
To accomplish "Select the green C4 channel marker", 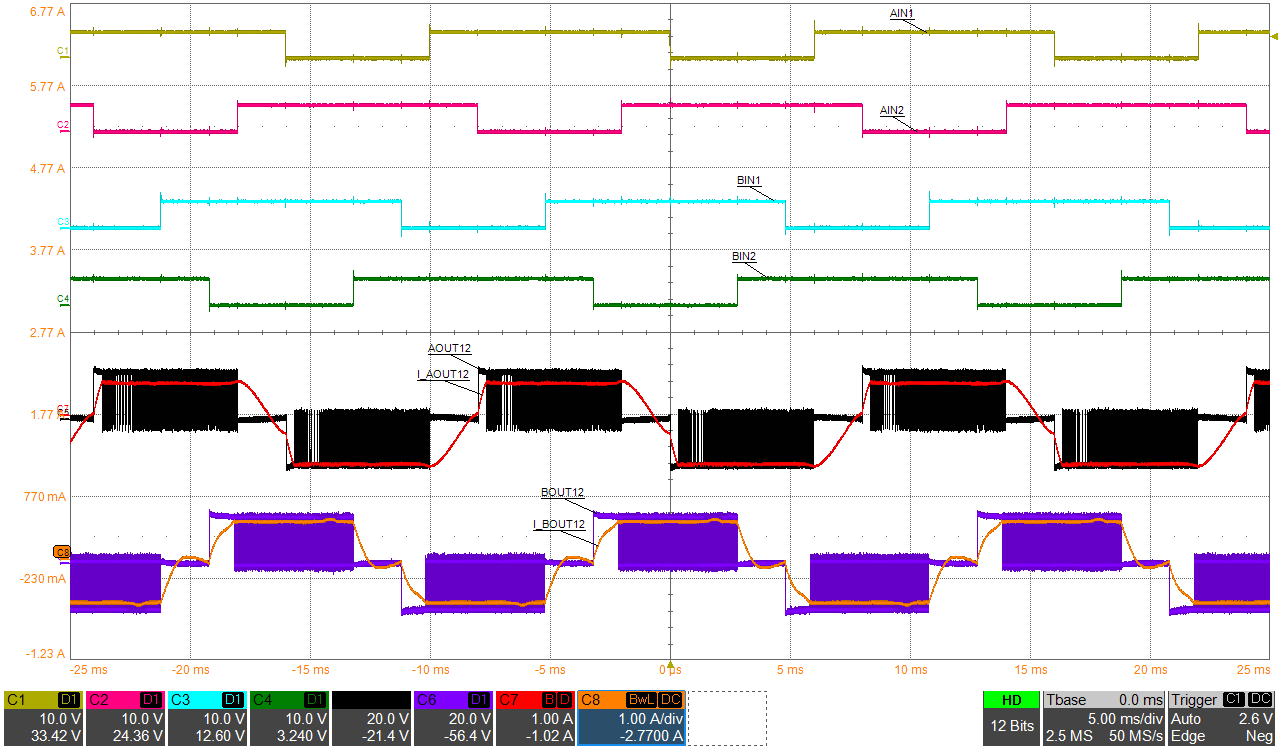I will (x=62, y=299).
